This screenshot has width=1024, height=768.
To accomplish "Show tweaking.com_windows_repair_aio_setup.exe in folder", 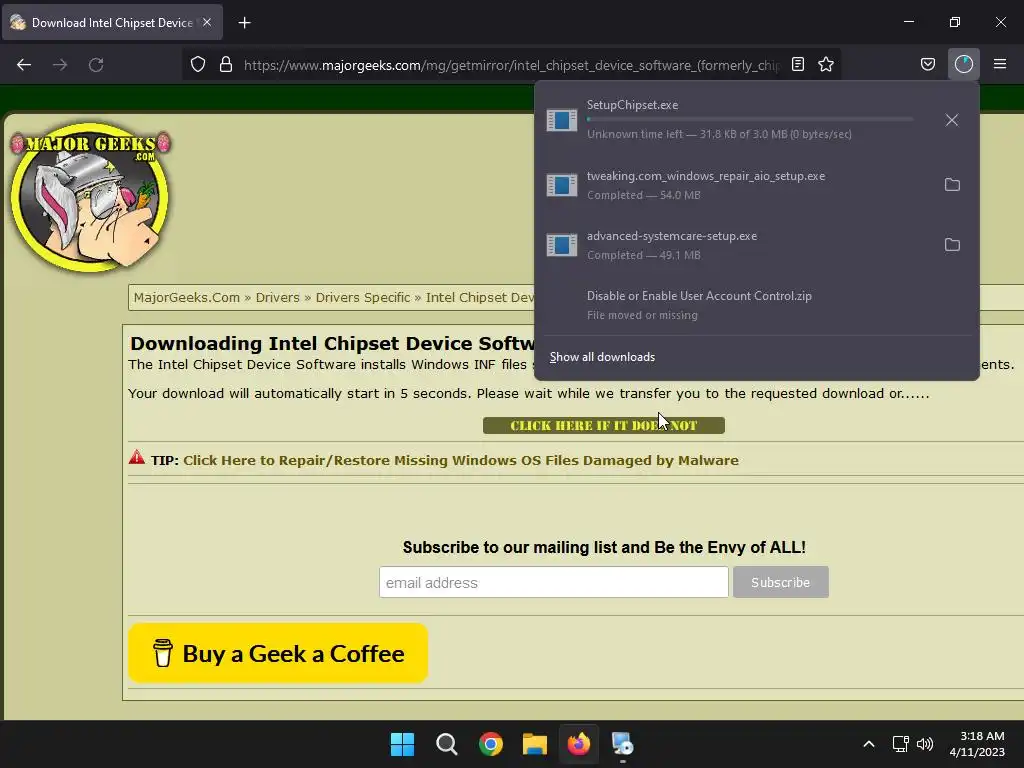I will pos(952,185).
